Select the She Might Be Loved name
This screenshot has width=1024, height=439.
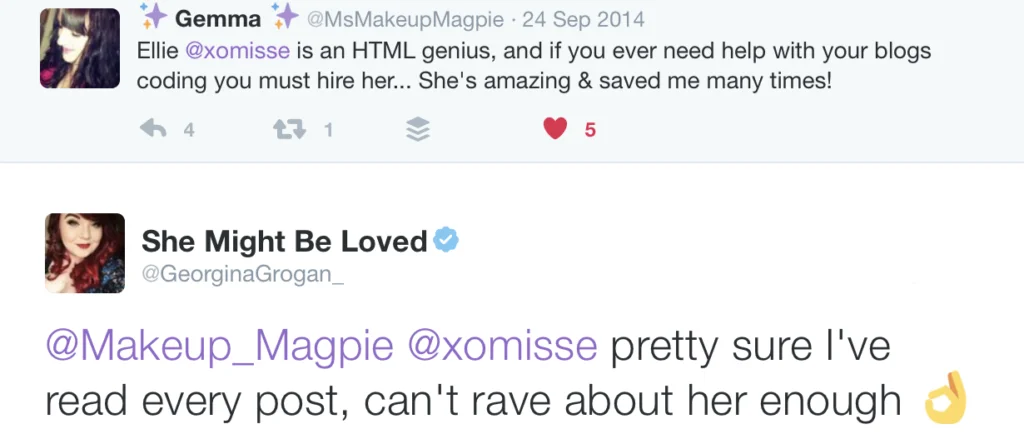[284, 241]
